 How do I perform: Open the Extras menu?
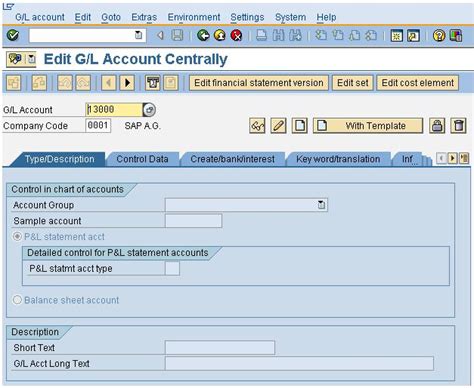144,17
